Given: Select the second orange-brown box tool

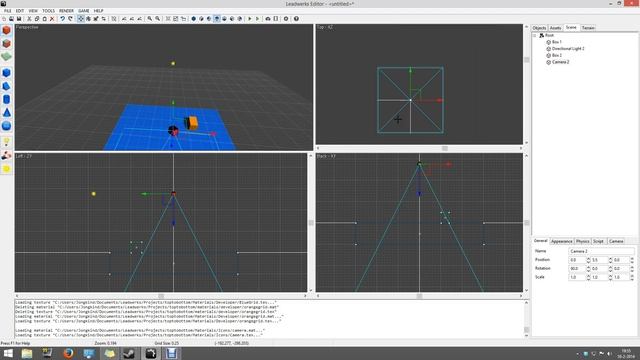Looking at the screenshot, I should [x=6, y=43].
